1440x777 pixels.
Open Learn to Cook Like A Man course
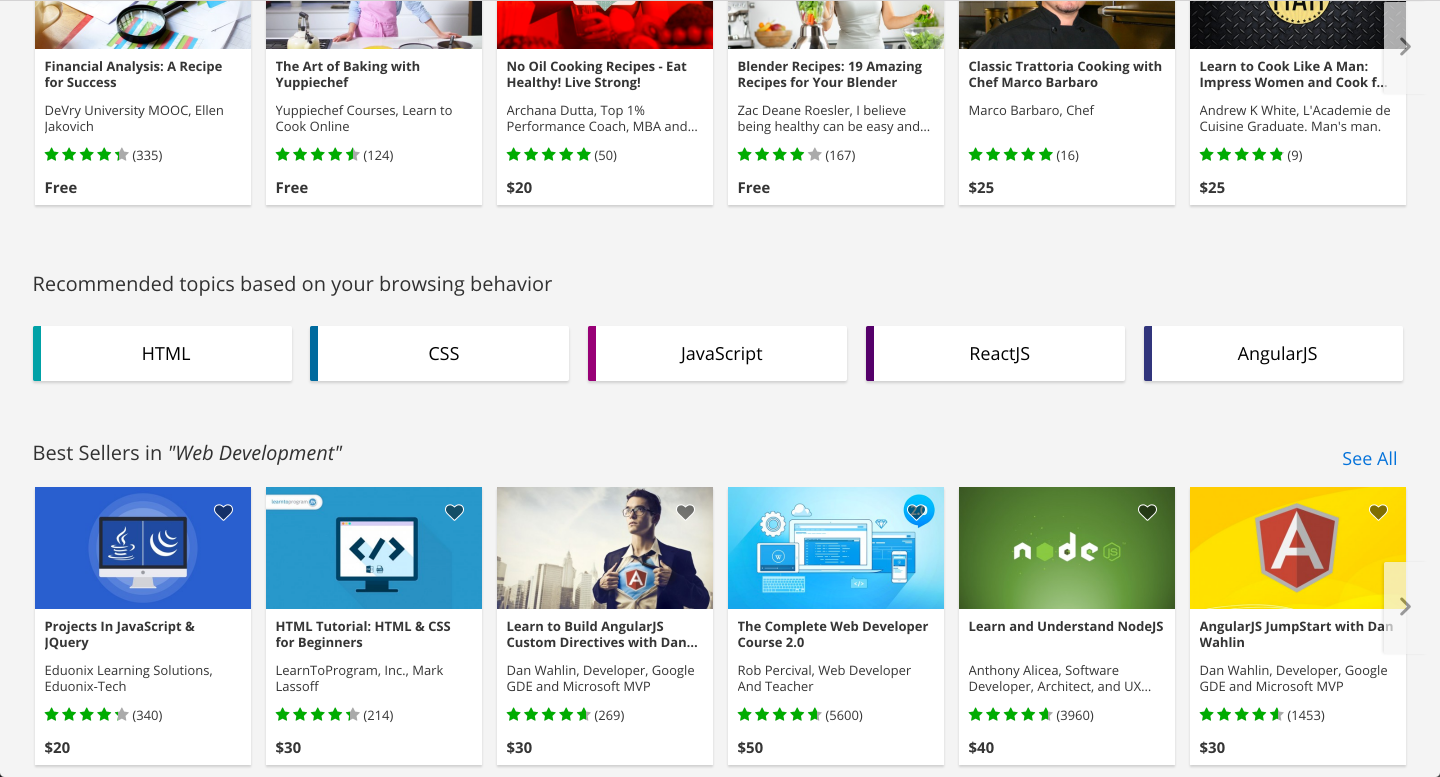point(1293,74)
